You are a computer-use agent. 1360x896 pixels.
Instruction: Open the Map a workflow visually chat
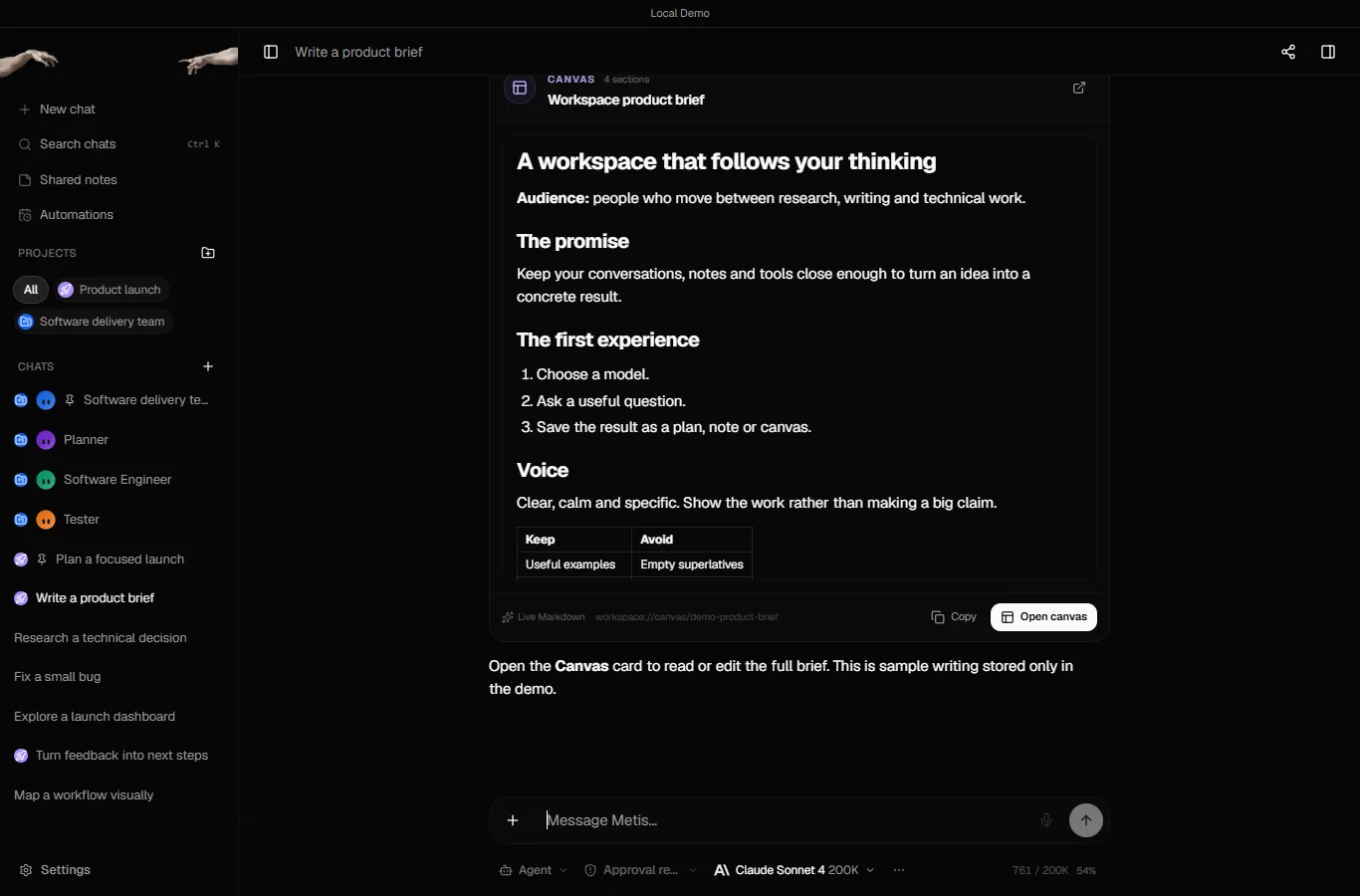pyautogui.click(x=118, y=795)
